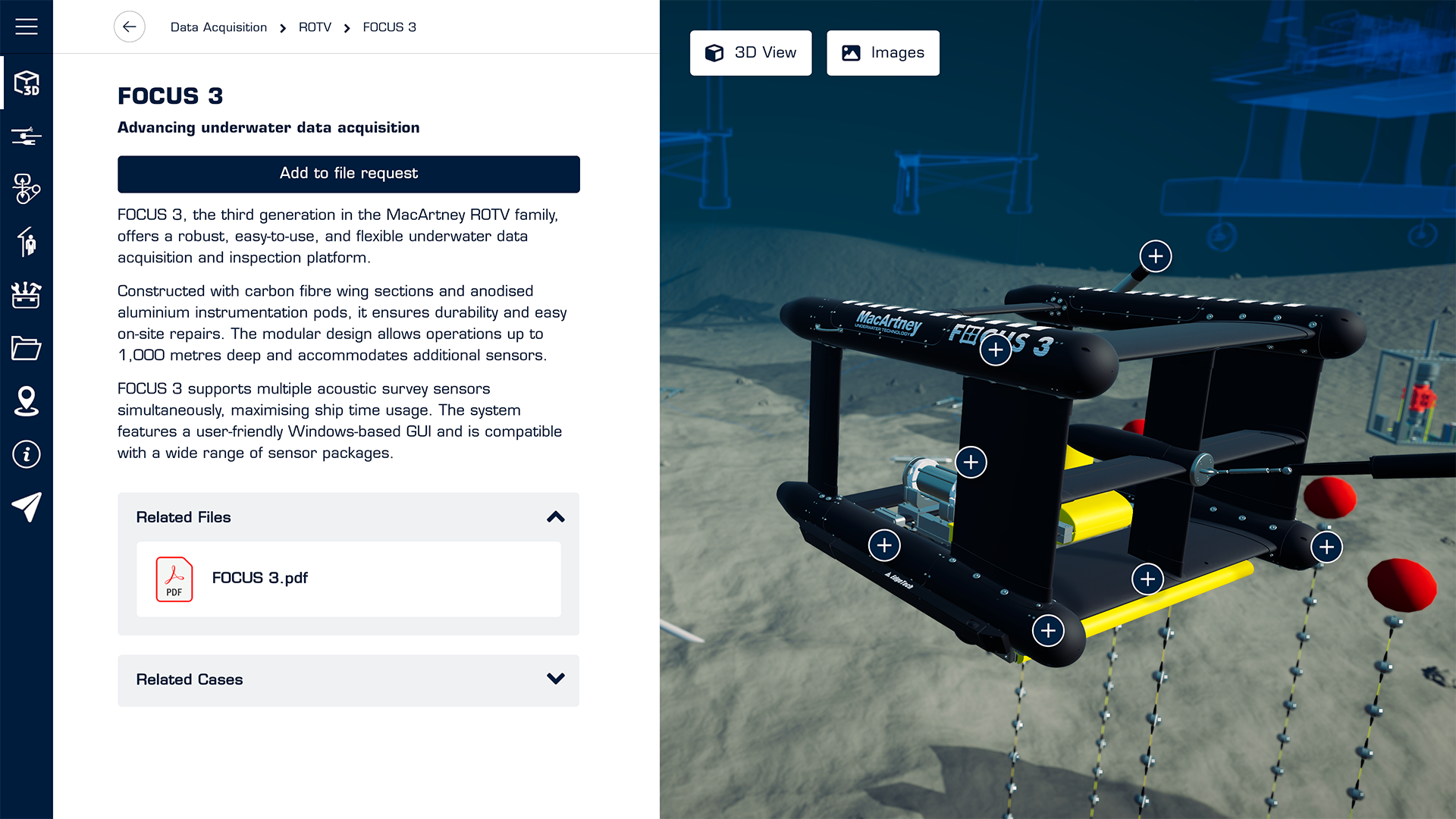The width and height of the screenshot is (1456, 819).
Task: Navigate to ROTV breadcrumb
Action: [315, 27]
